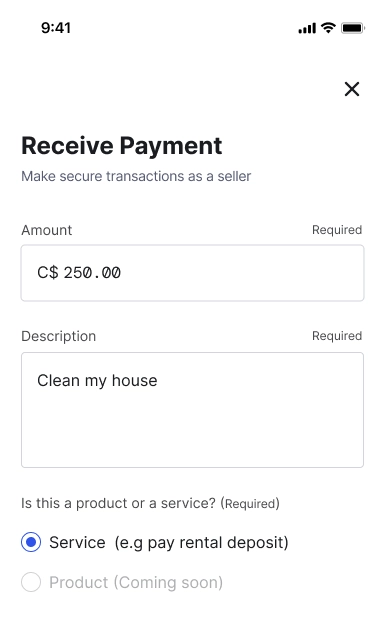385x620 pixels.
Task: Tap the Description field label
Action: coord(59,336)
